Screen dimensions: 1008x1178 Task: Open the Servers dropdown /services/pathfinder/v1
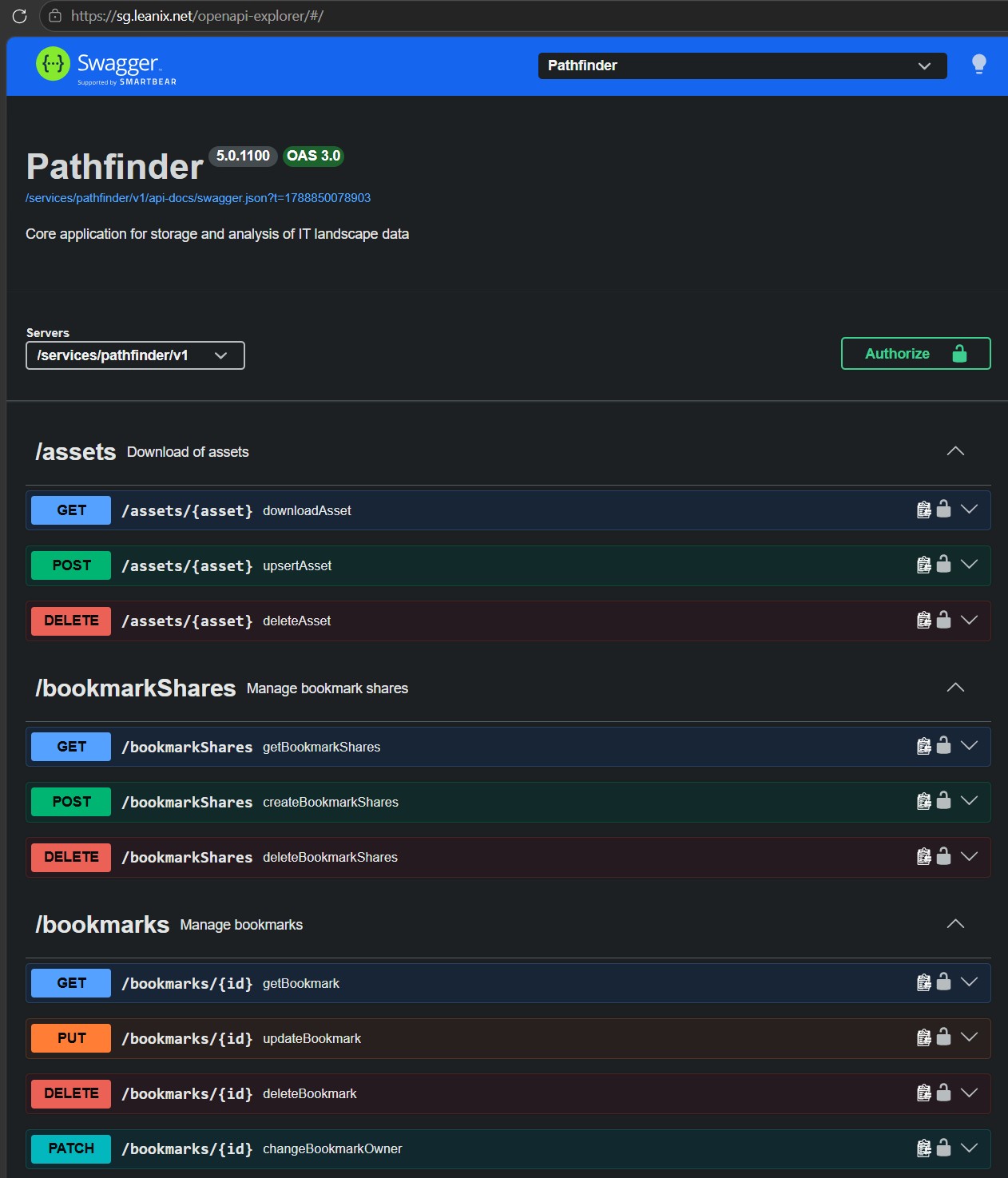pyautogui.click(x=135, y=355)
